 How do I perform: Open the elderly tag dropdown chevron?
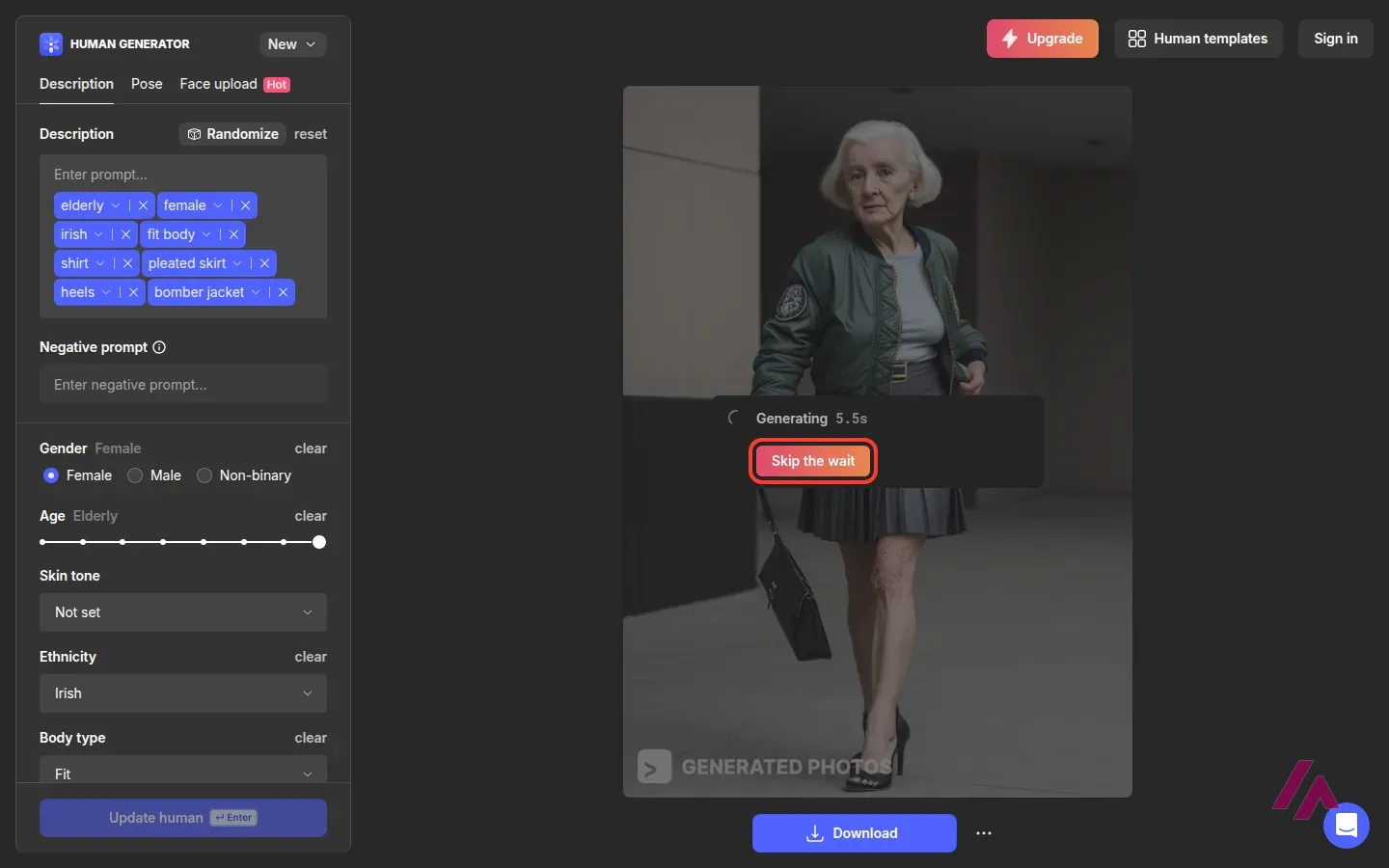coord(116,205)
